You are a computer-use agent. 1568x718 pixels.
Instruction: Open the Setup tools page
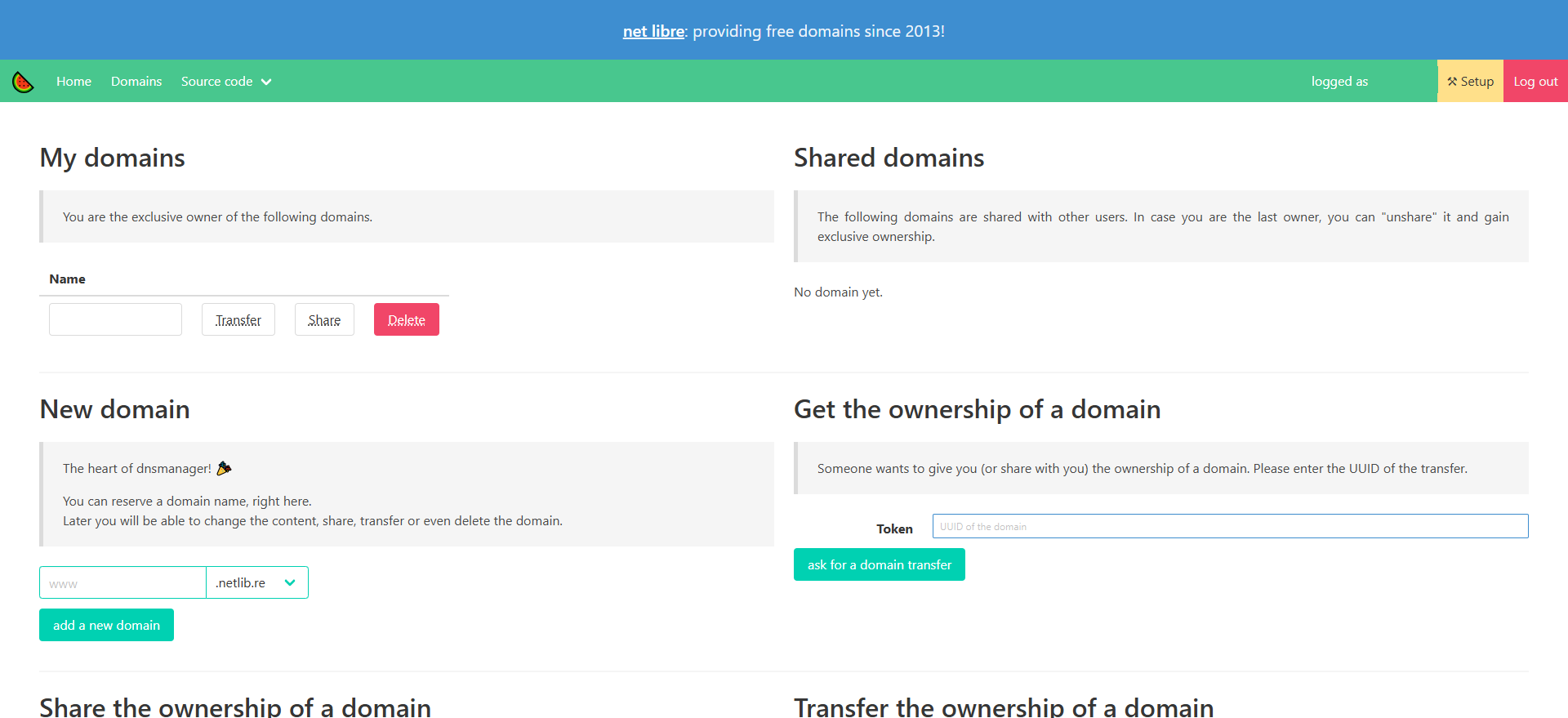1470,82
